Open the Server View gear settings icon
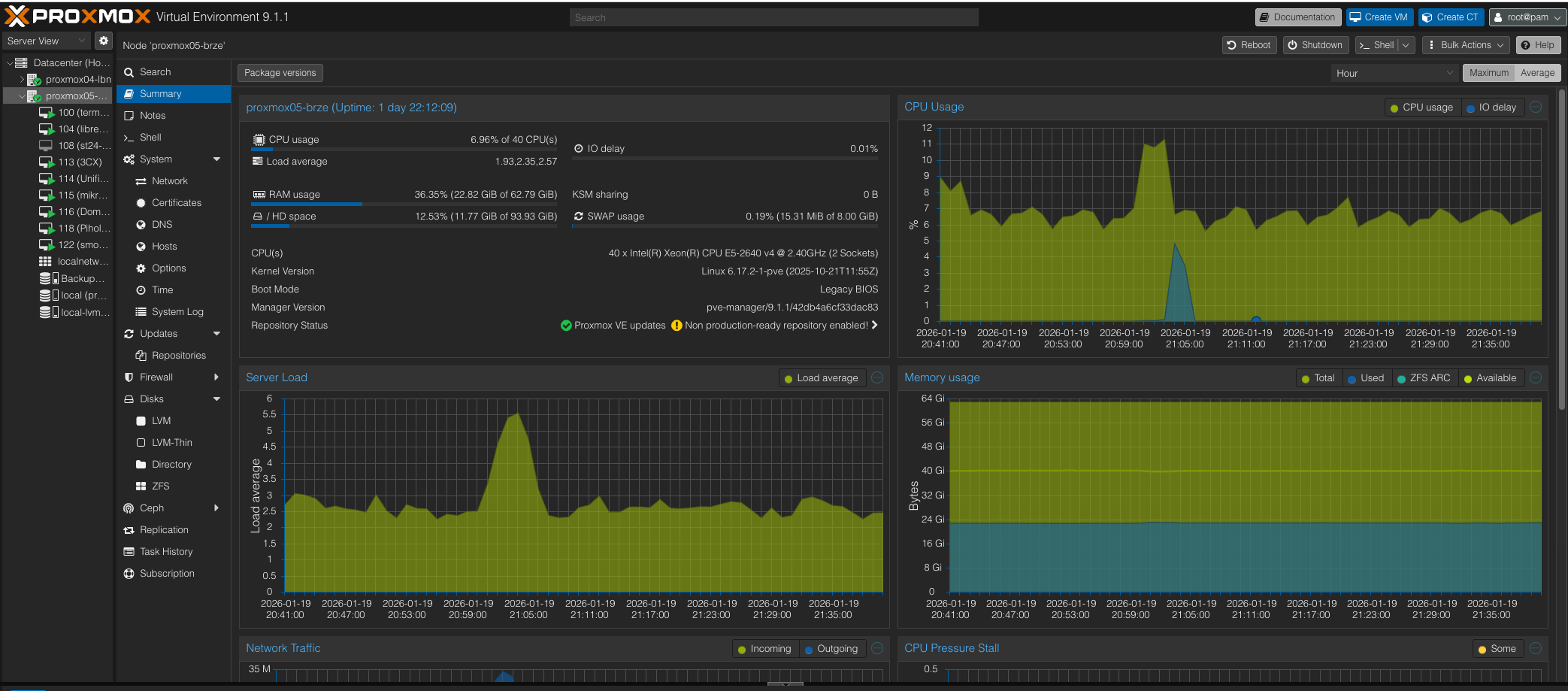 click(x=104, y=41)
